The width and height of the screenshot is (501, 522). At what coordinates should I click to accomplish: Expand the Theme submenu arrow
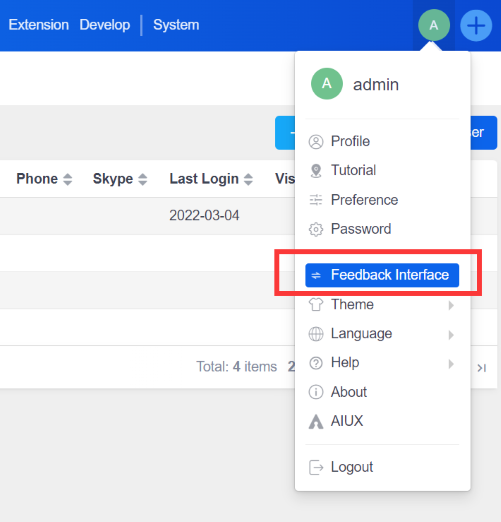(451, 305)
